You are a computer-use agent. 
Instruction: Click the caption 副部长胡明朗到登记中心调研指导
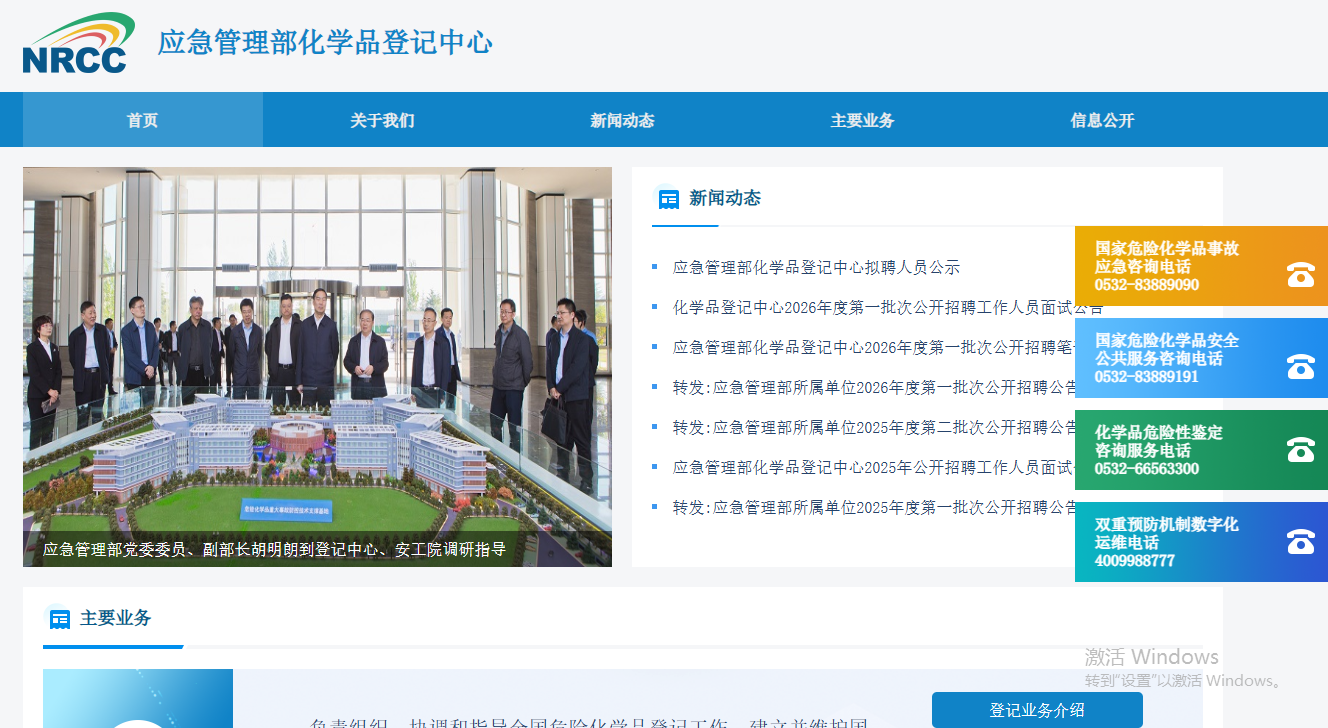click(274, 549)
